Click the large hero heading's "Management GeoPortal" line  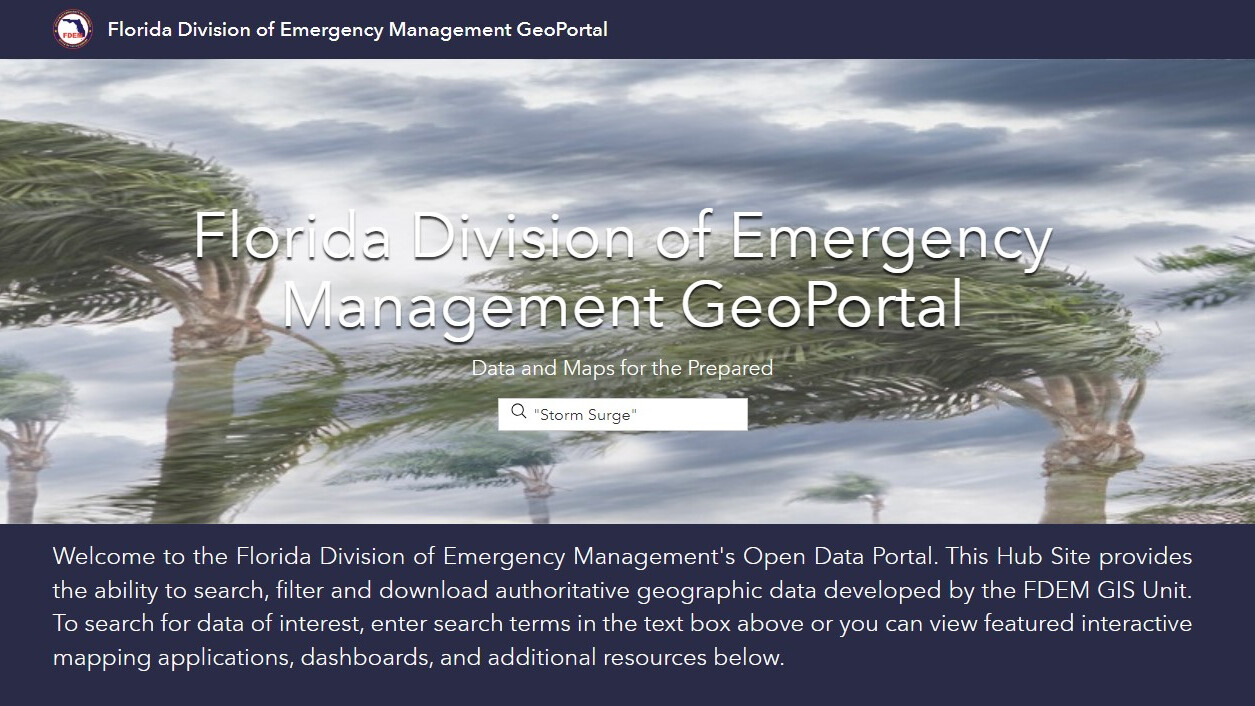click(622, 306)
